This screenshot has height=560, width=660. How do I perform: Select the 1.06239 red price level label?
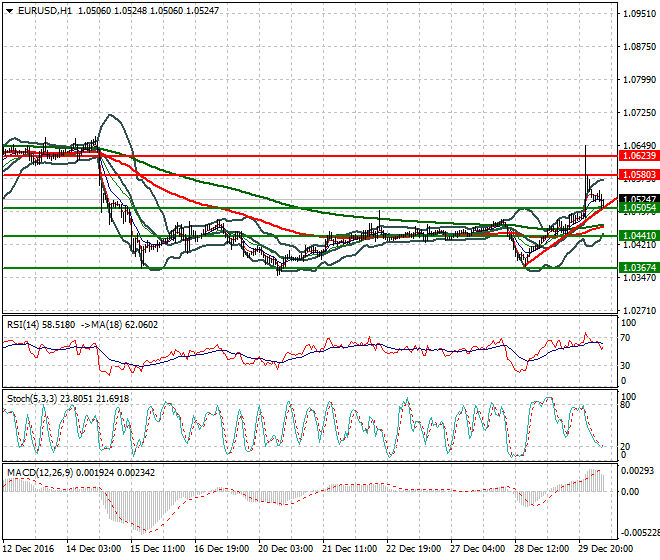pyautogui.click(x=639, y=156)
